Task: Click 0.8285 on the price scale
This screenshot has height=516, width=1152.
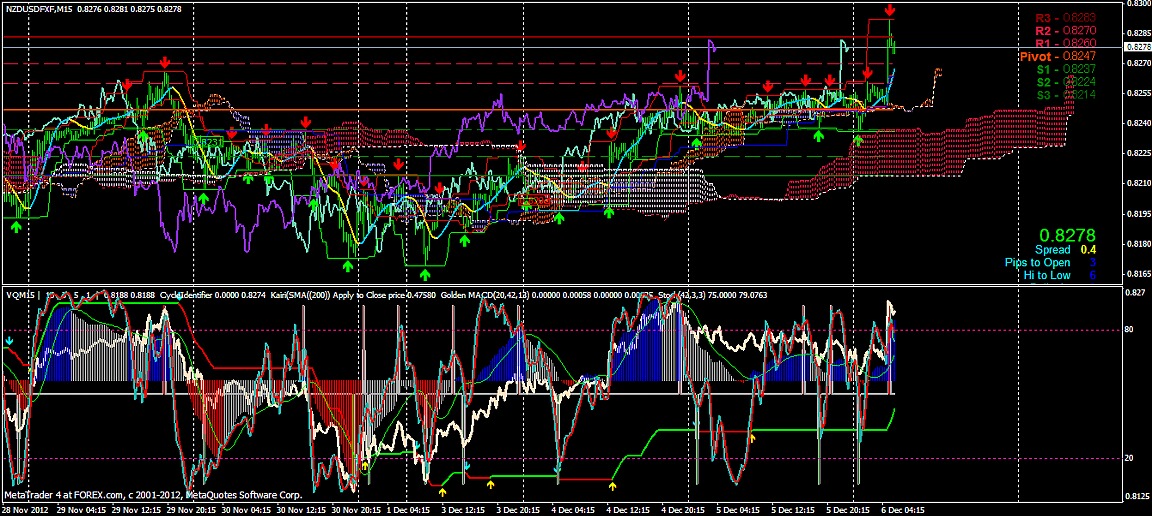Action: click(x=1138, y=33)
